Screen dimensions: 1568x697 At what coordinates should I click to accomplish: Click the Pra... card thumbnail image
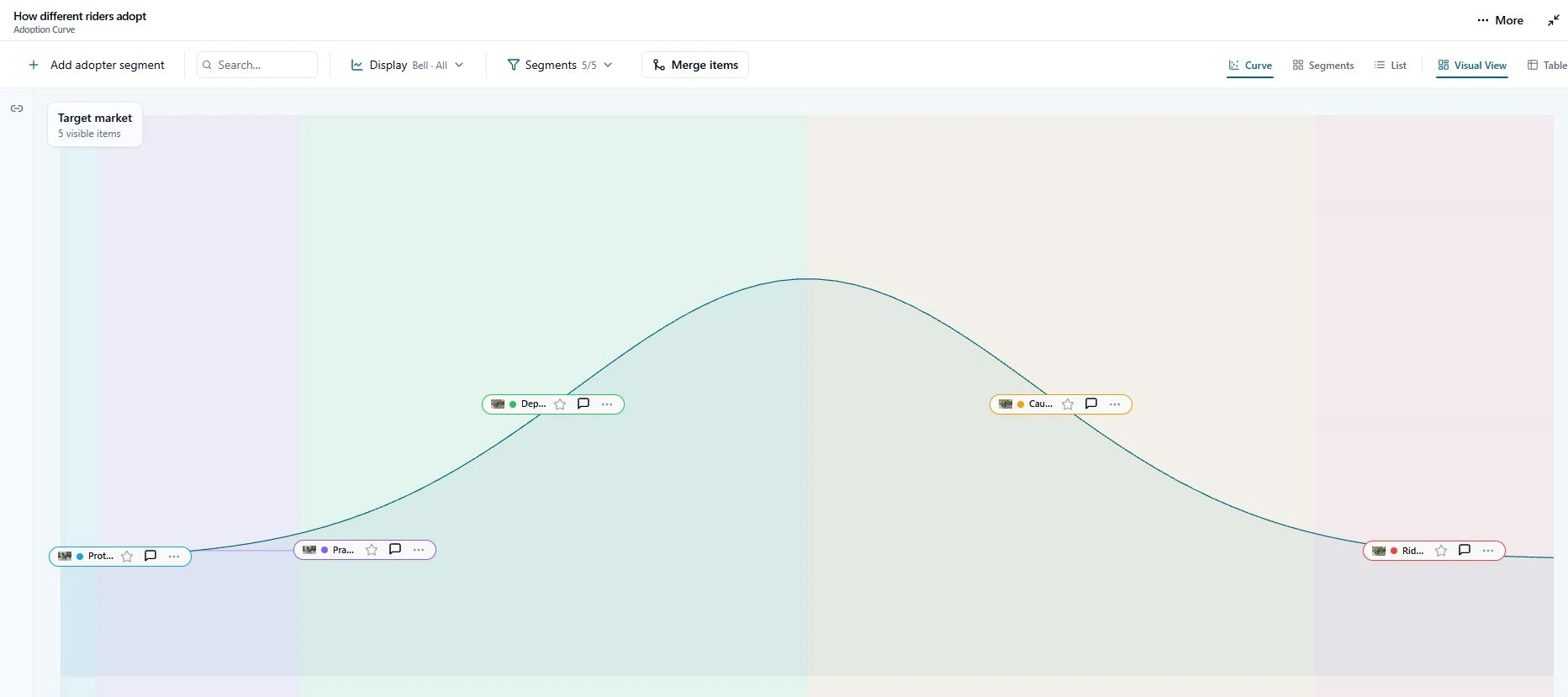[x=309, y=550]
